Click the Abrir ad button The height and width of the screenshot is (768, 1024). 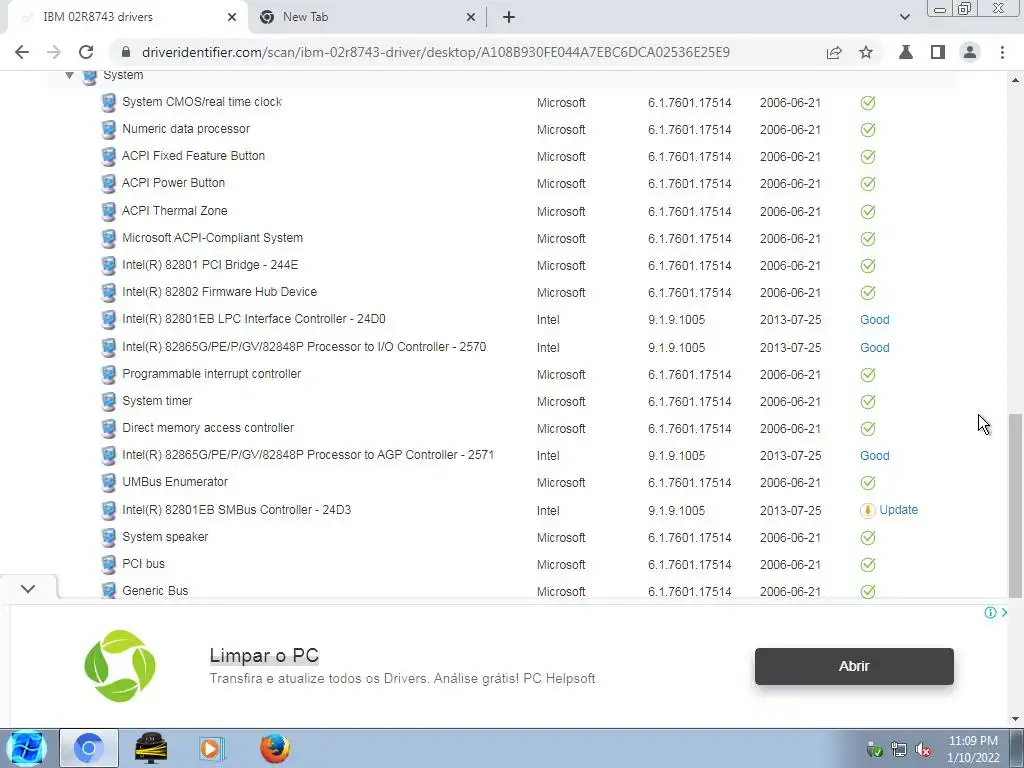point(854,666)
